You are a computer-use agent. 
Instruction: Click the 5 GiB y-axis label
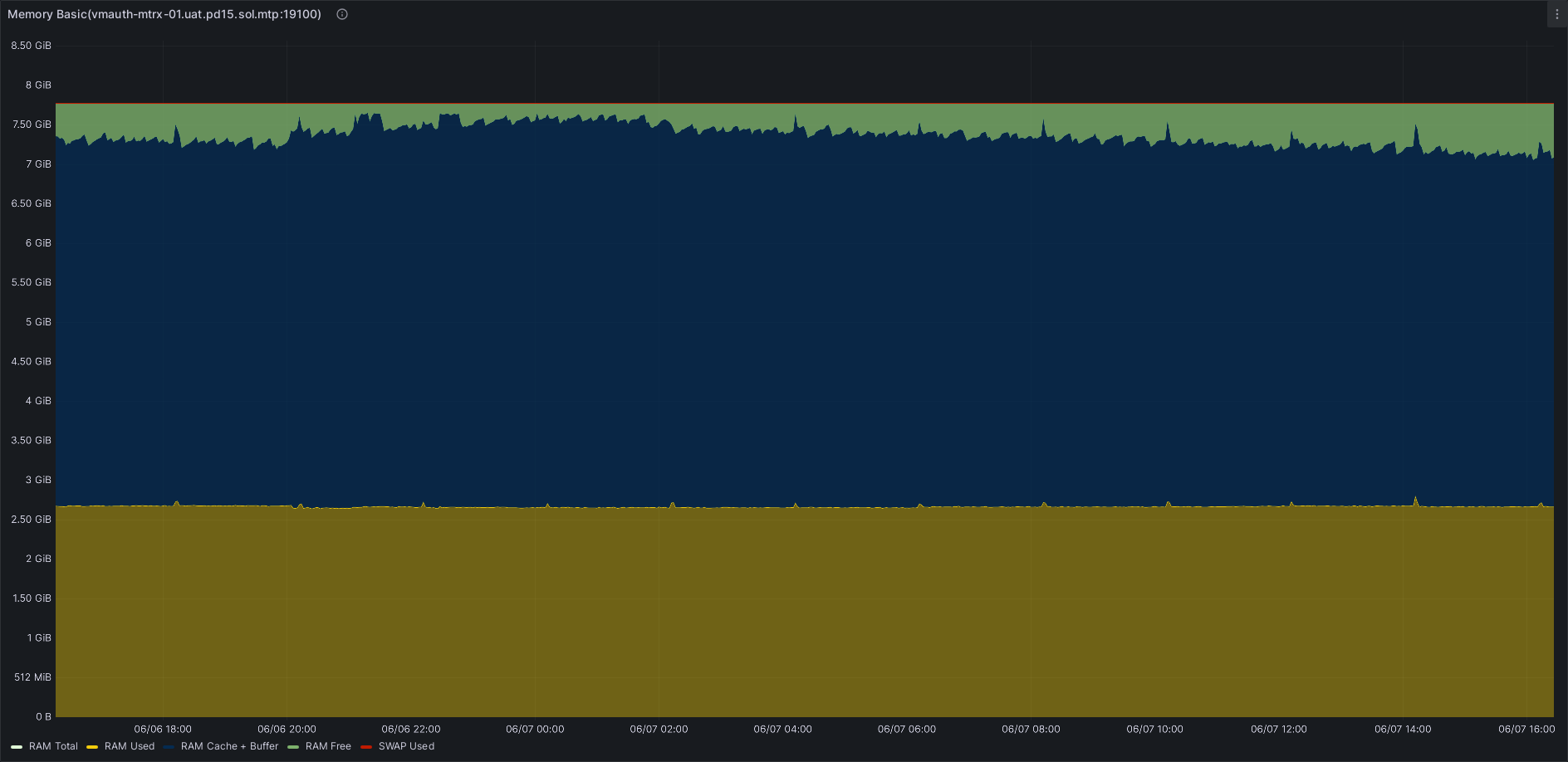[39, 322]
